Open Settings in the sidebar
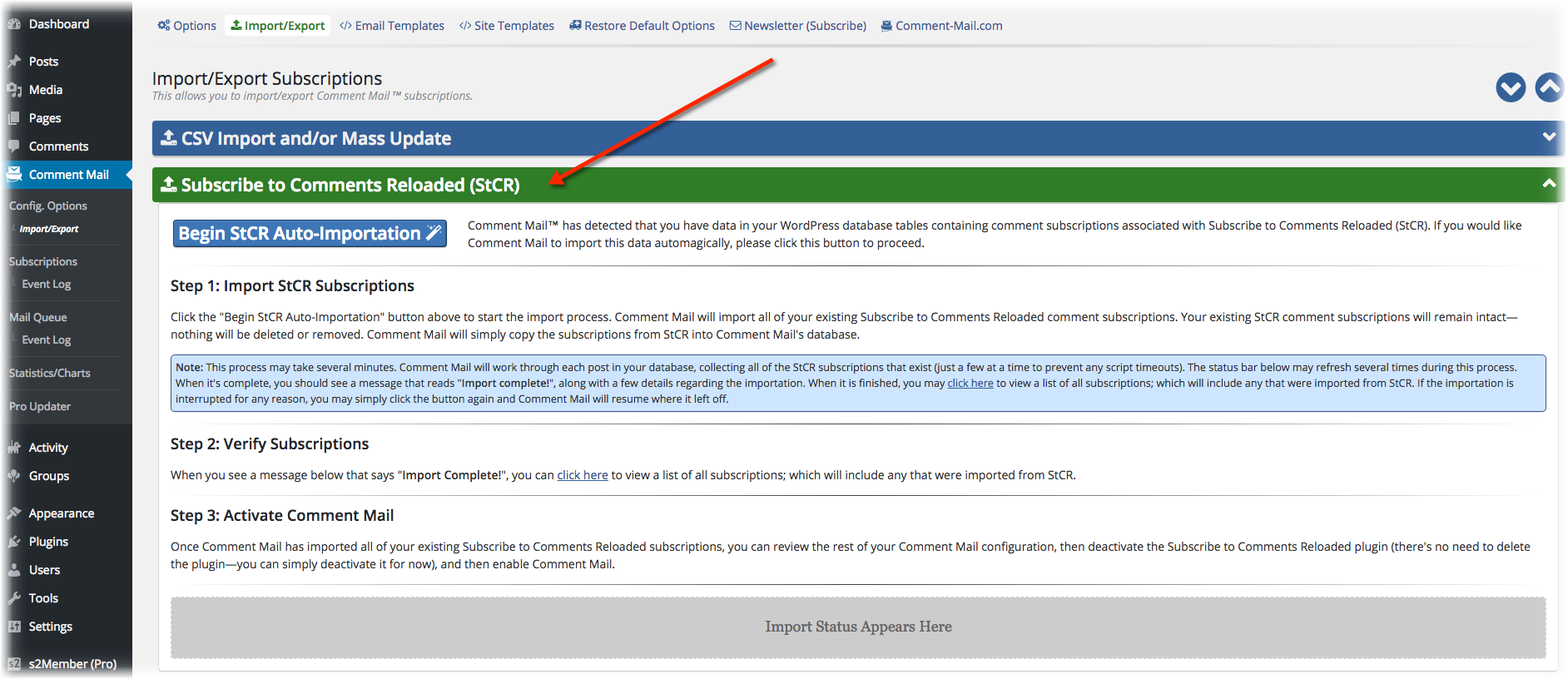The width and height of the screenshot is (1568, 679). [51, 627]
